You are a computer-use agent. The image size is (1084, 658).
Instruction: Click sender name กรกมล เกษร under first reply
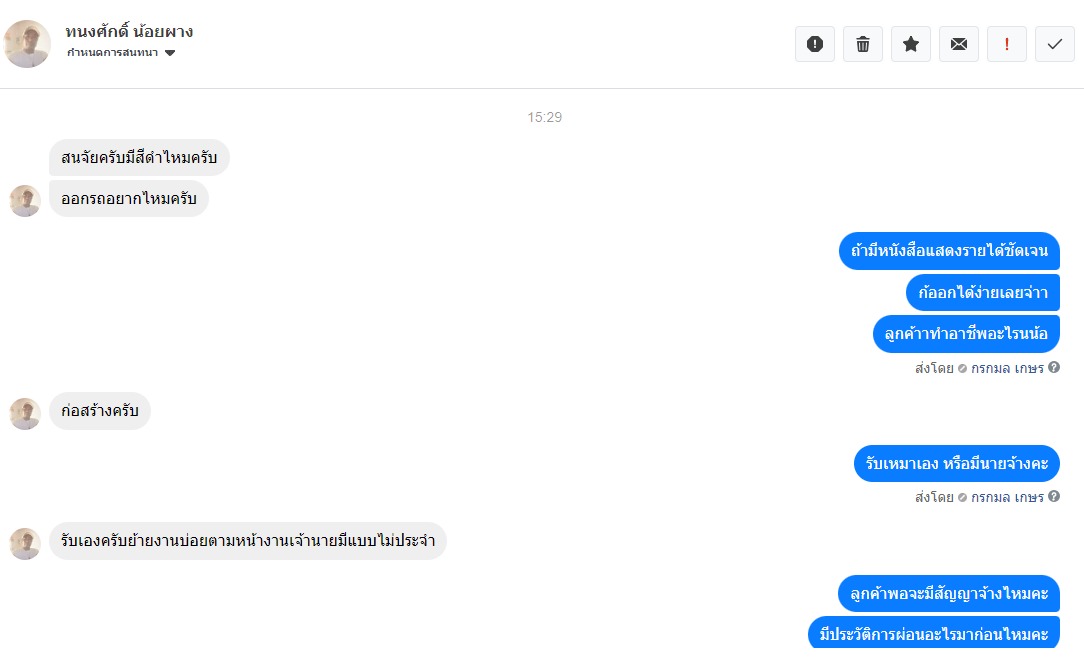1007,368
